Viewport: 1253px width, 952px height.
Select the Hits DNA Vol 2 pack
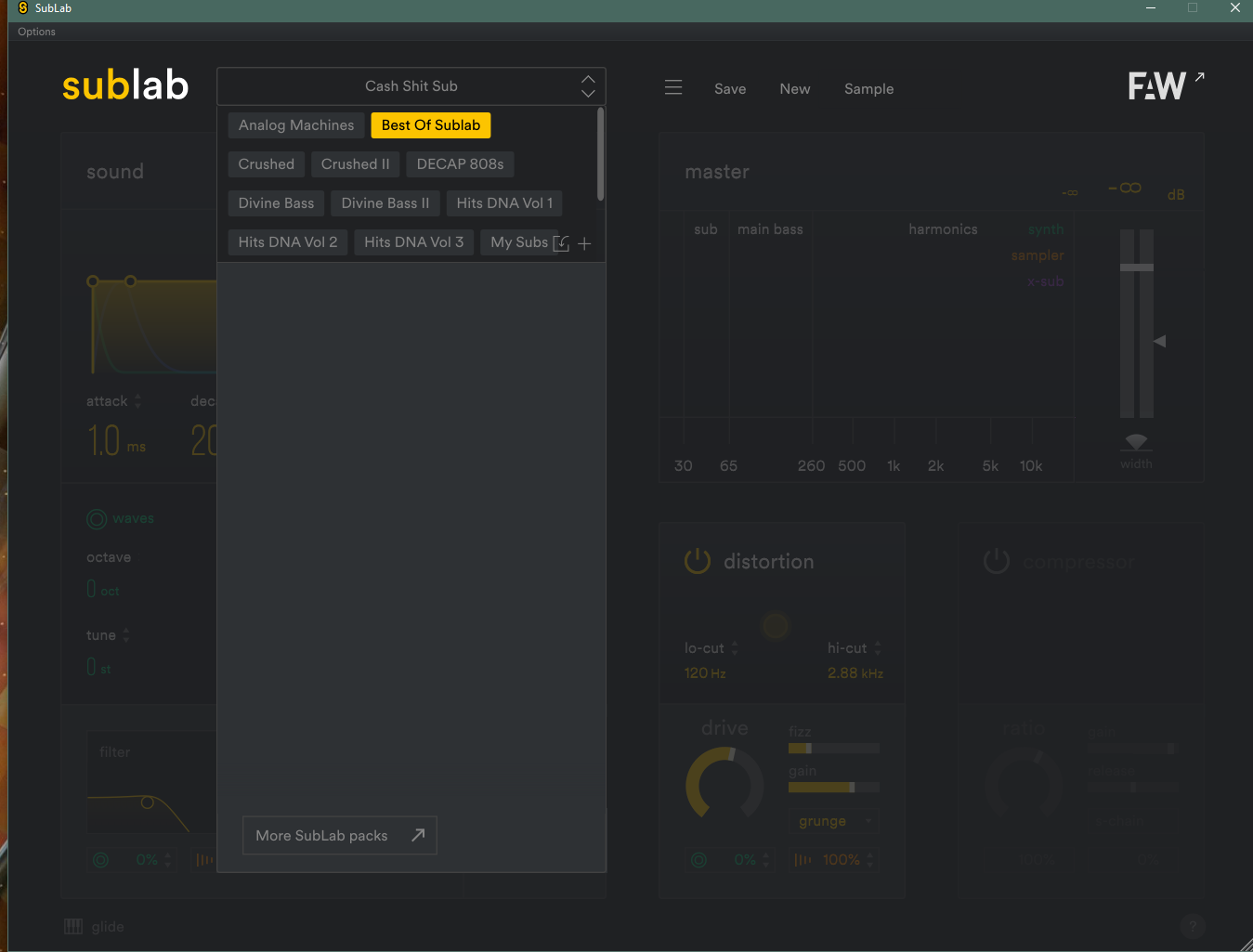[x=288, y=242]
